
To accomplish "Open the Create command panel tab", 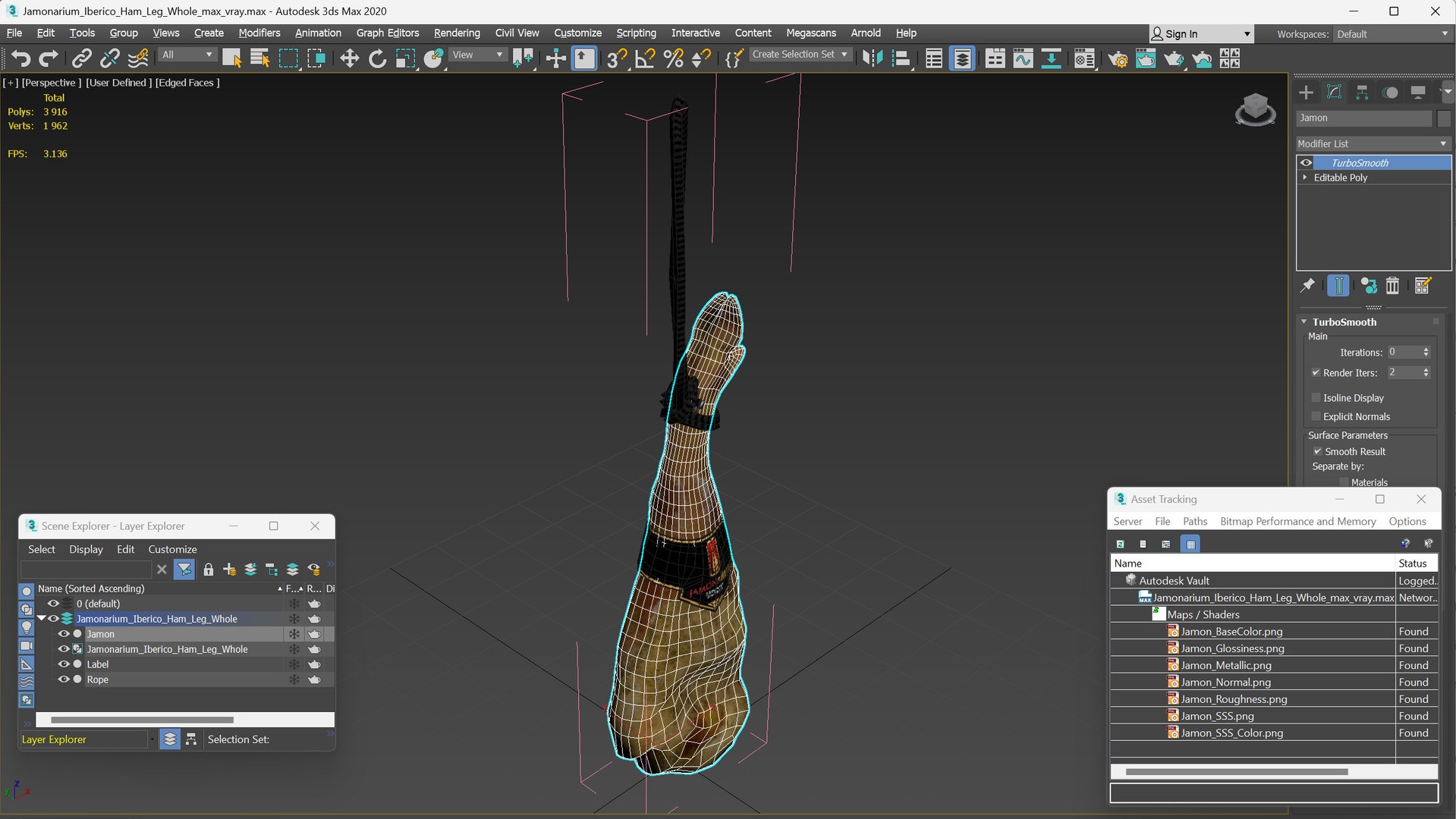I will pyautogui.click(x=1306, y=93).
